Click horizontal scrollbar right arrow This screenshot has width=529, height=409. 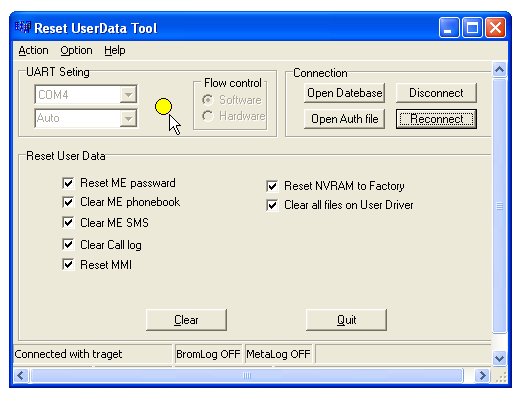pos(482,375)
